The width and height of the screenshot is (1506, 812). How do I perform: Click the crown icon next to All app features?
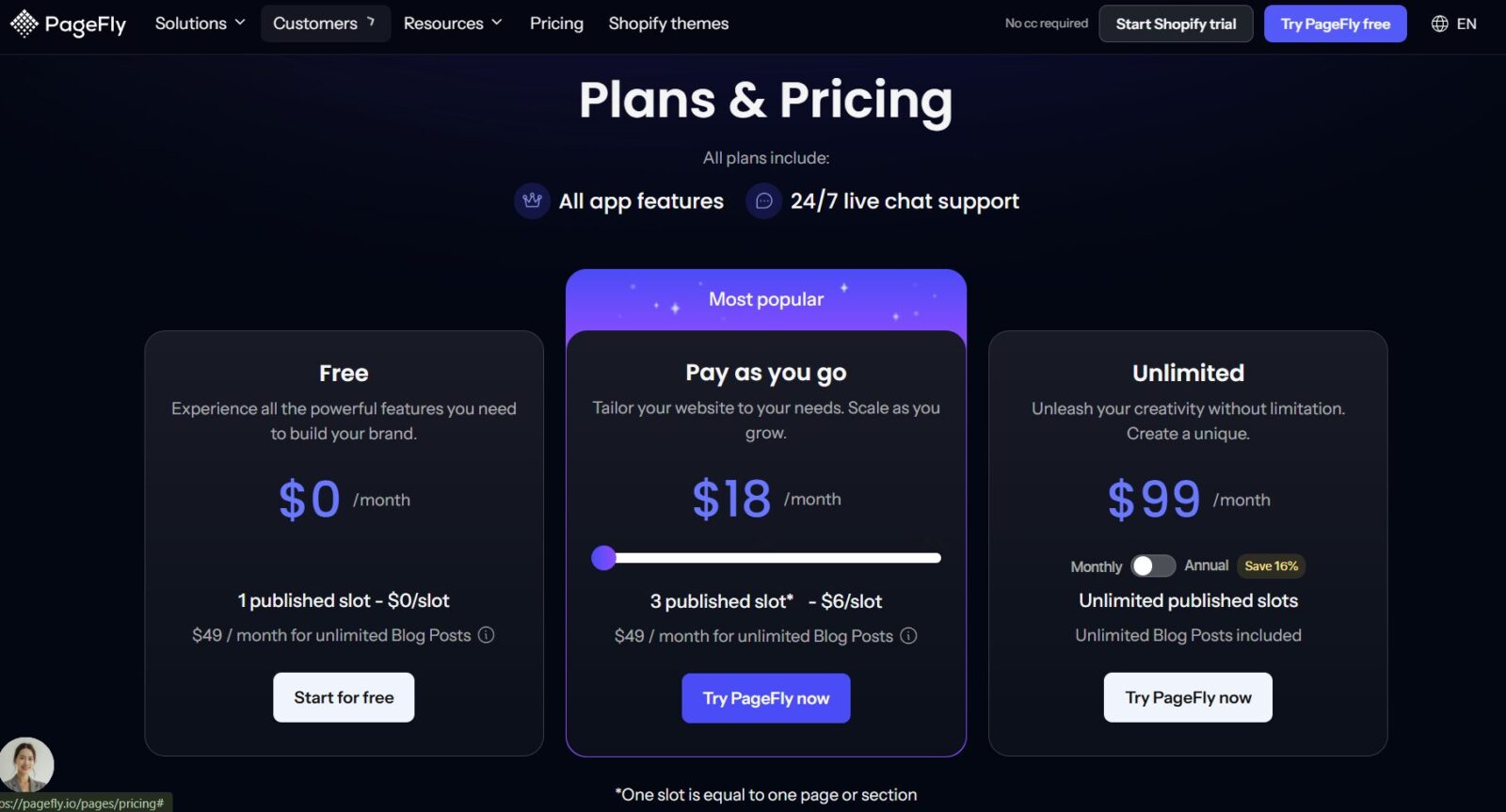[x=532, y=200]
